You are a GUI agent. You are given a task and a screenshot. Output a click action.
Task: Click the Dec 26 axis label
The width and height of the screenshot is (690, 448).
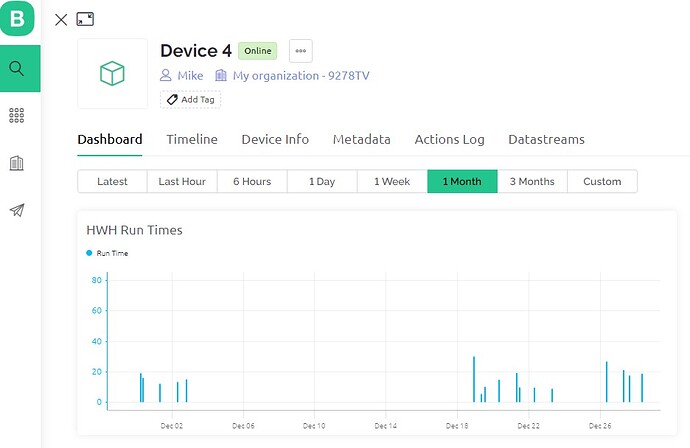(x=600, y=426)
